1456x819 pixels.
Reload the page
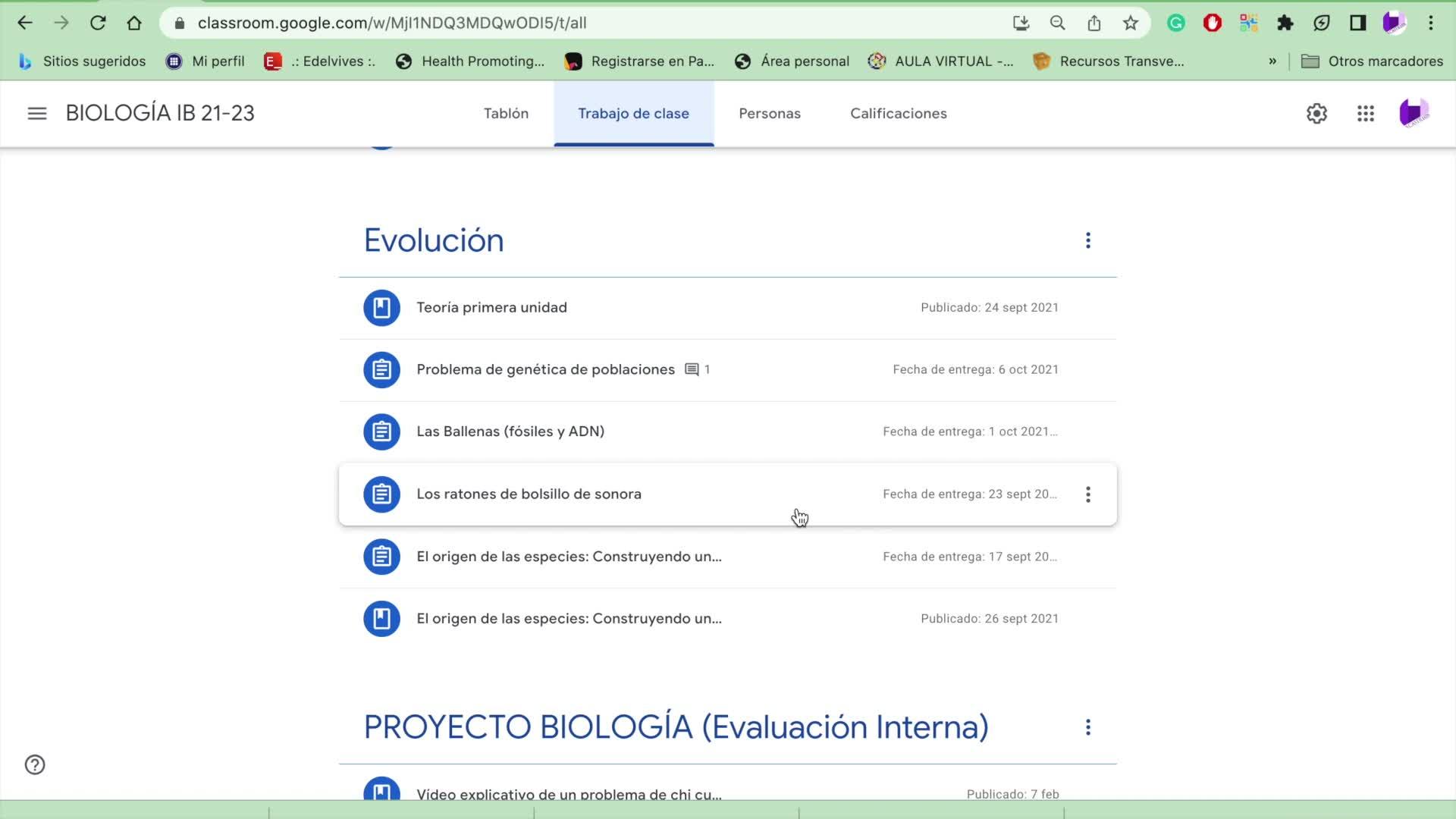(x=98, y=23)
